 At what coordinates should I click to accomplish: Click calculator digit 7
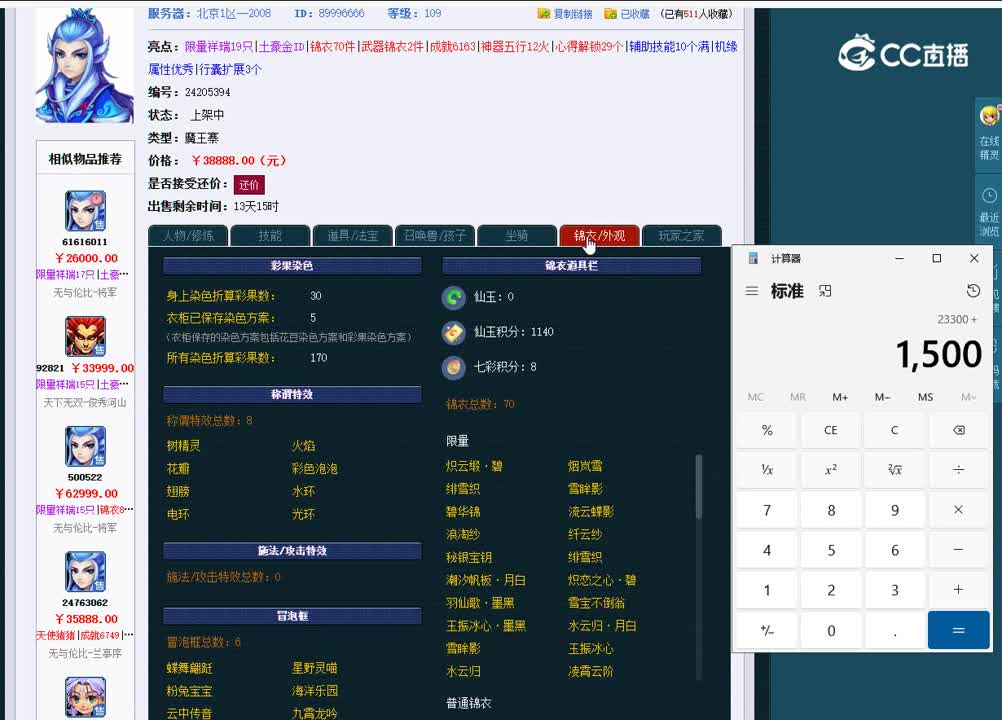click(767, 510)
